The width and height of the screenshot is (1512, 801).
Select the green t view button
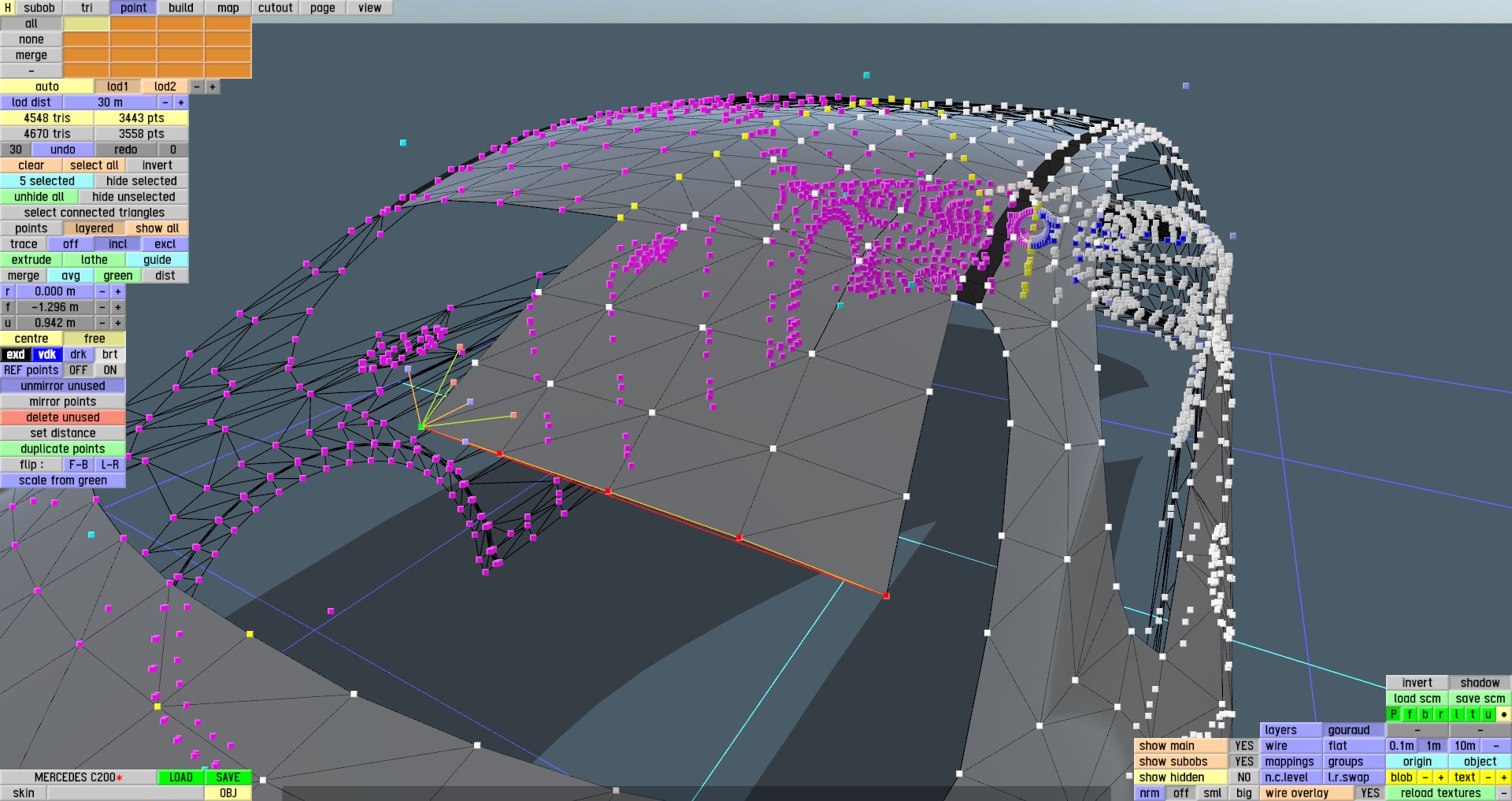pos(1473,714)
